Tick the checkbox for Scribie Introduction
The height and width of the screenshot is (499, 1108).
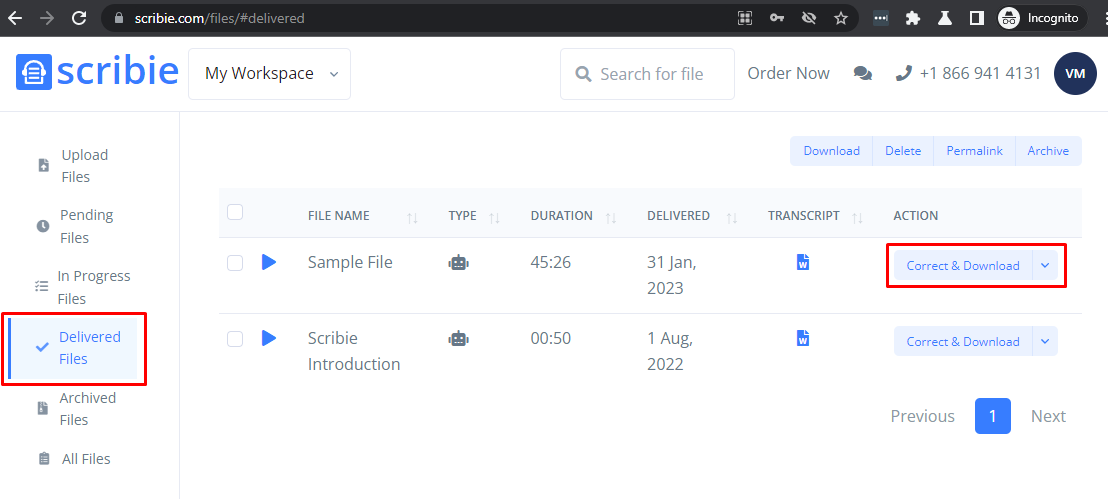coord(235,339)
